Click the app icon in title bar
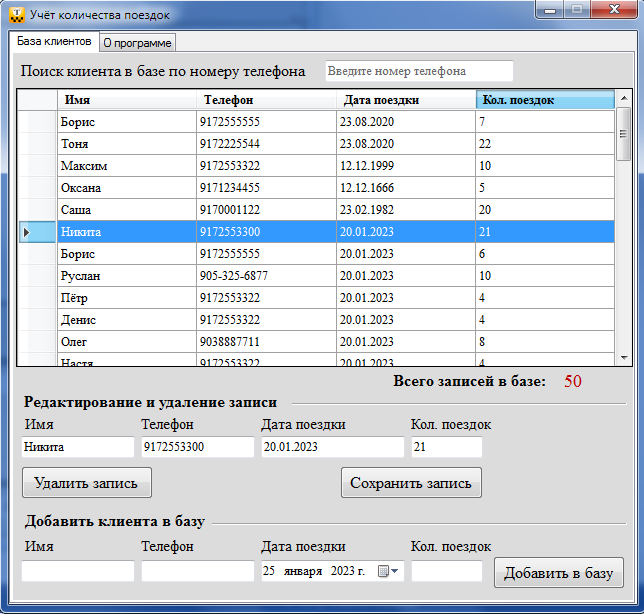 [x=16, y=14]
